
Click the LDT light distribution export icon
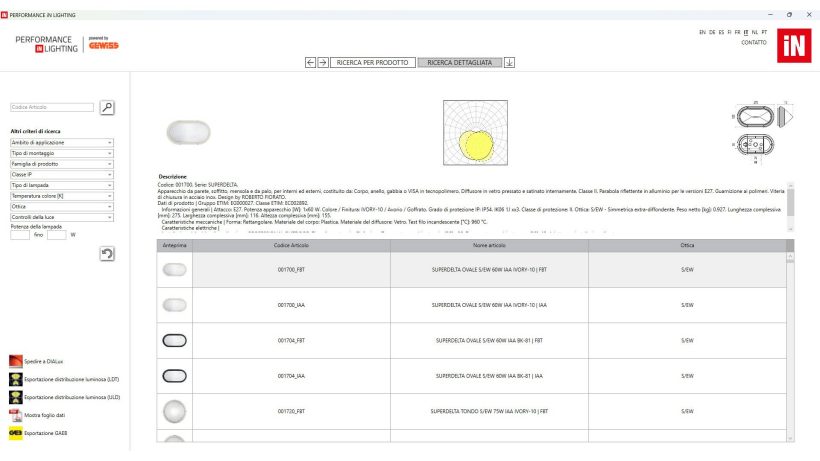(15, 379)
